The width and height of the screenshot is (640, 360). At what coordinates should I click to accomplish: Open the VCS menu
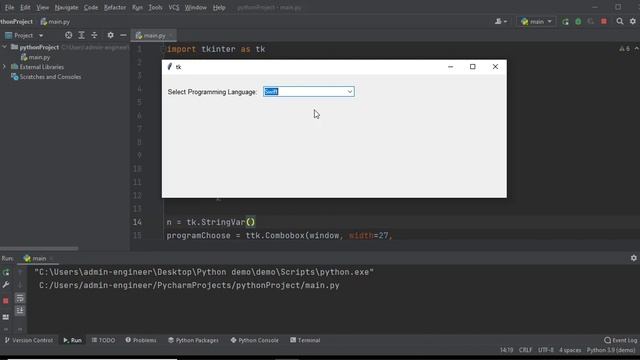click(173, 7)
